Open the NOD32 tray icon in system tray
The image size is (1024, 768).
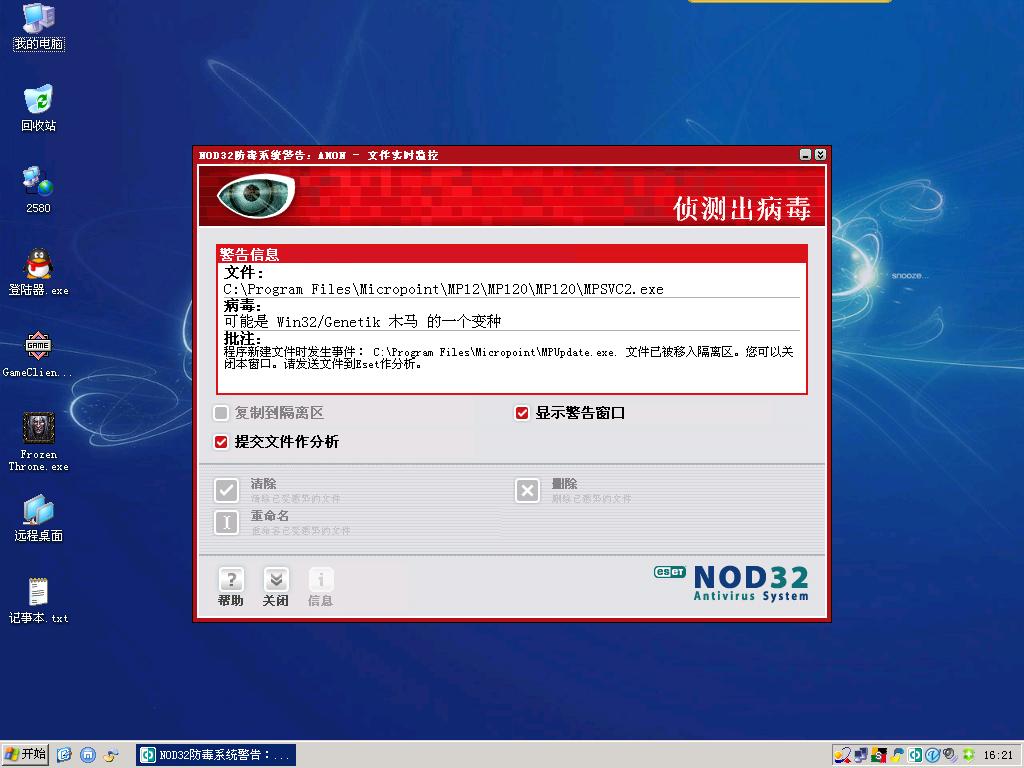916,755
